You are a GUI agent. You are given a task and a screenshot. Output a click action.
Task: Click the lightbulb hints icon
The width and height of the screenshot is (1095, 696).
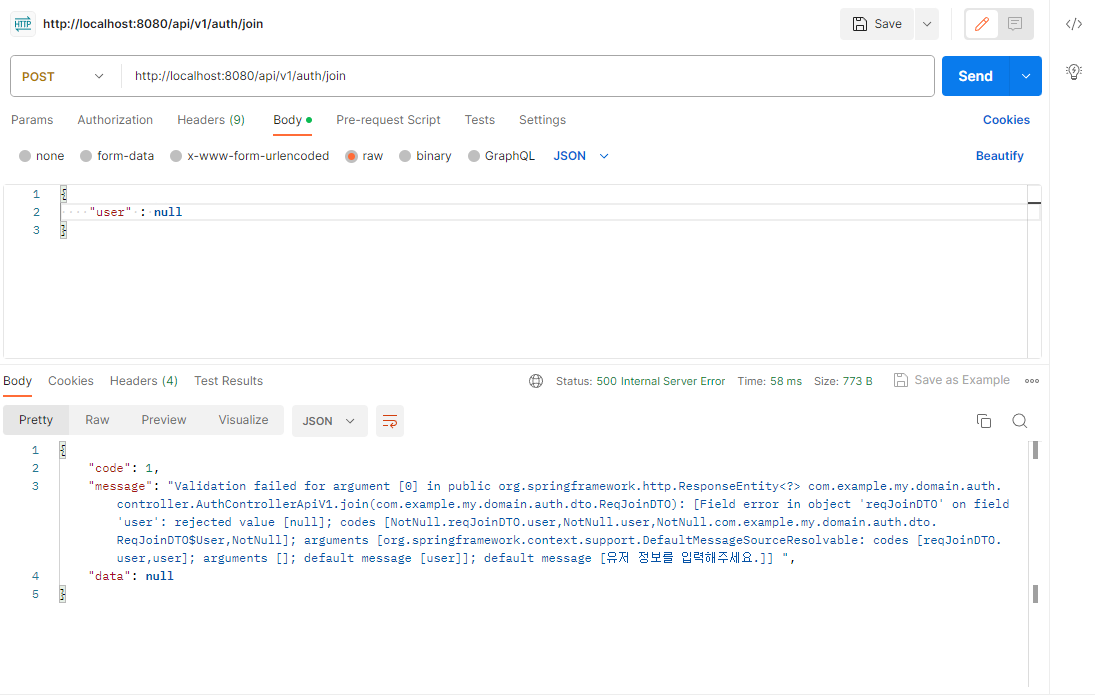click(1074, 71)
